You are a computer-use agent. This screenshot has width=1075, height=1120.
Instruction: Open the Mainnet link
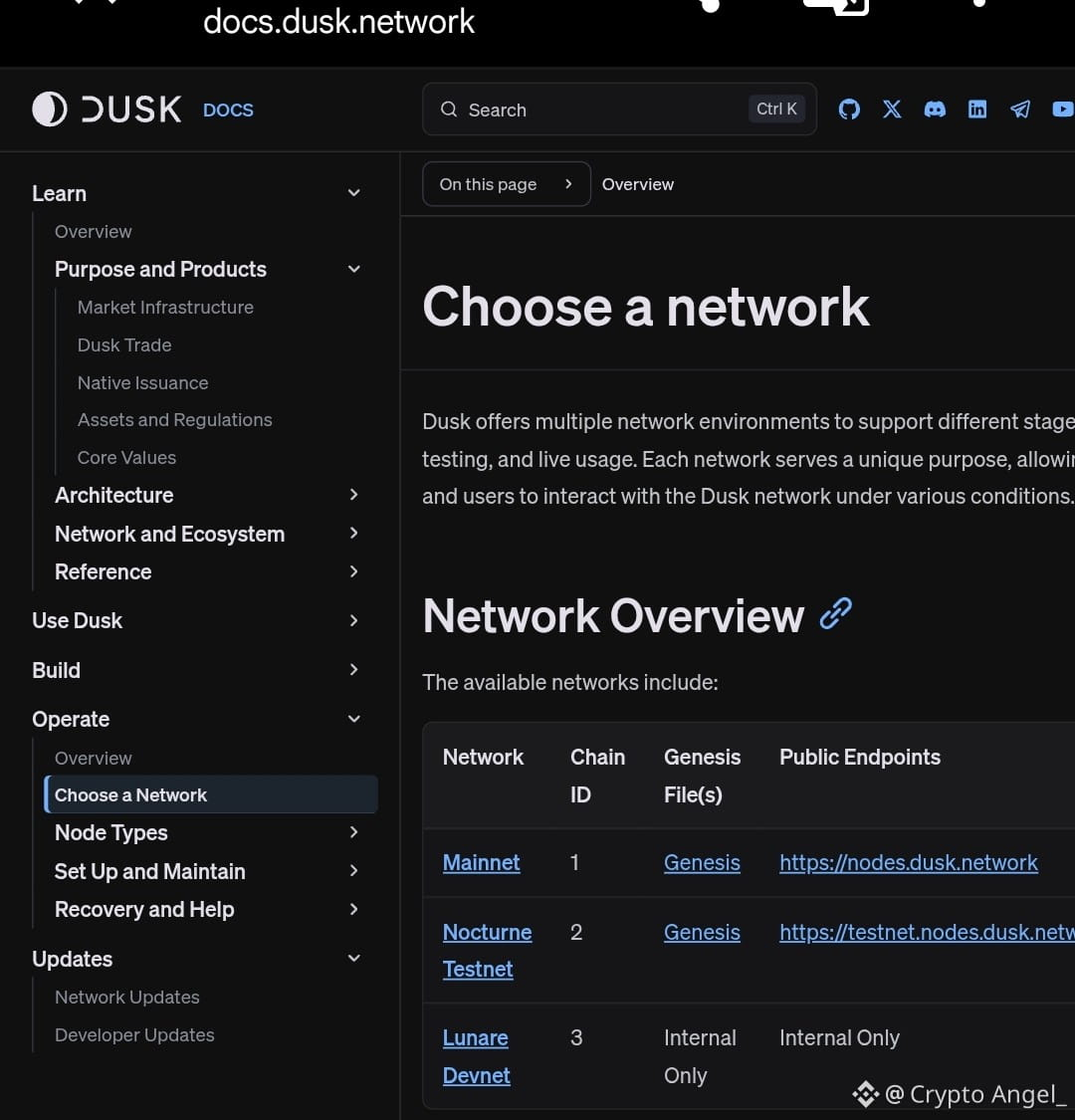[482, 863]
